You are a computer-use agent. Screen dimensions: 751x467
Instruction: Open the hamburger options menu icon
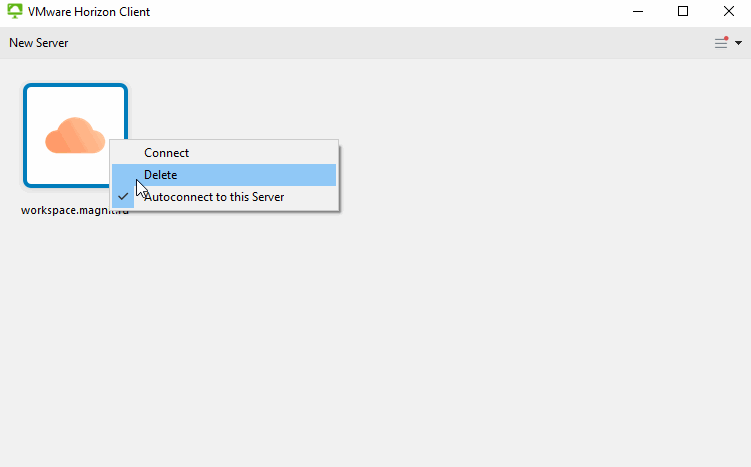tap(720, 43)
